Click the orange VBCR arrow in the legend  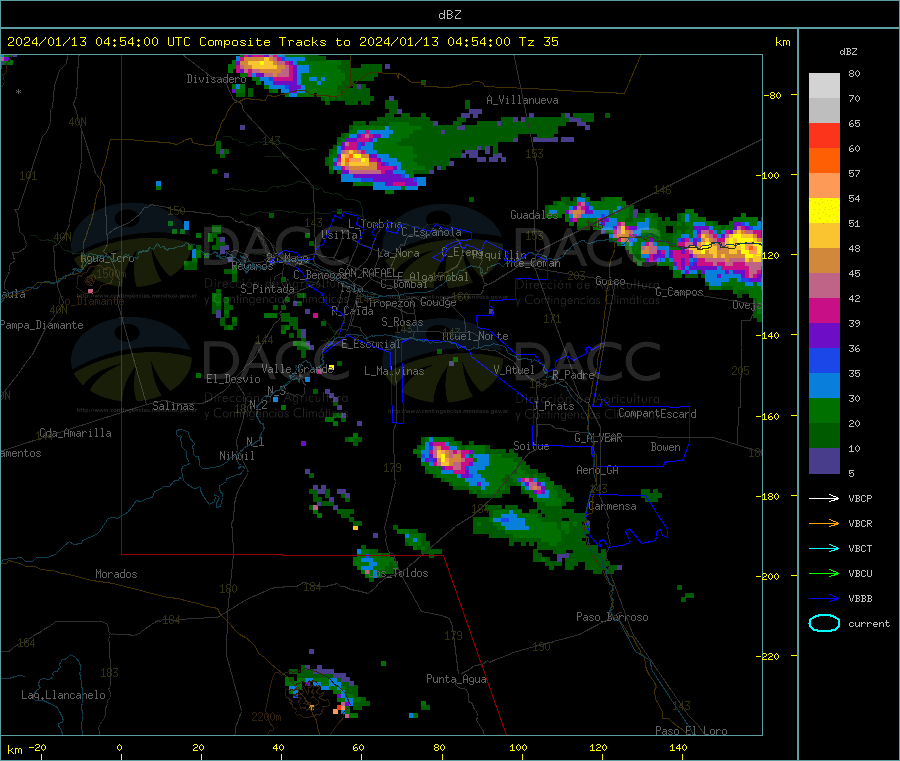824,523
